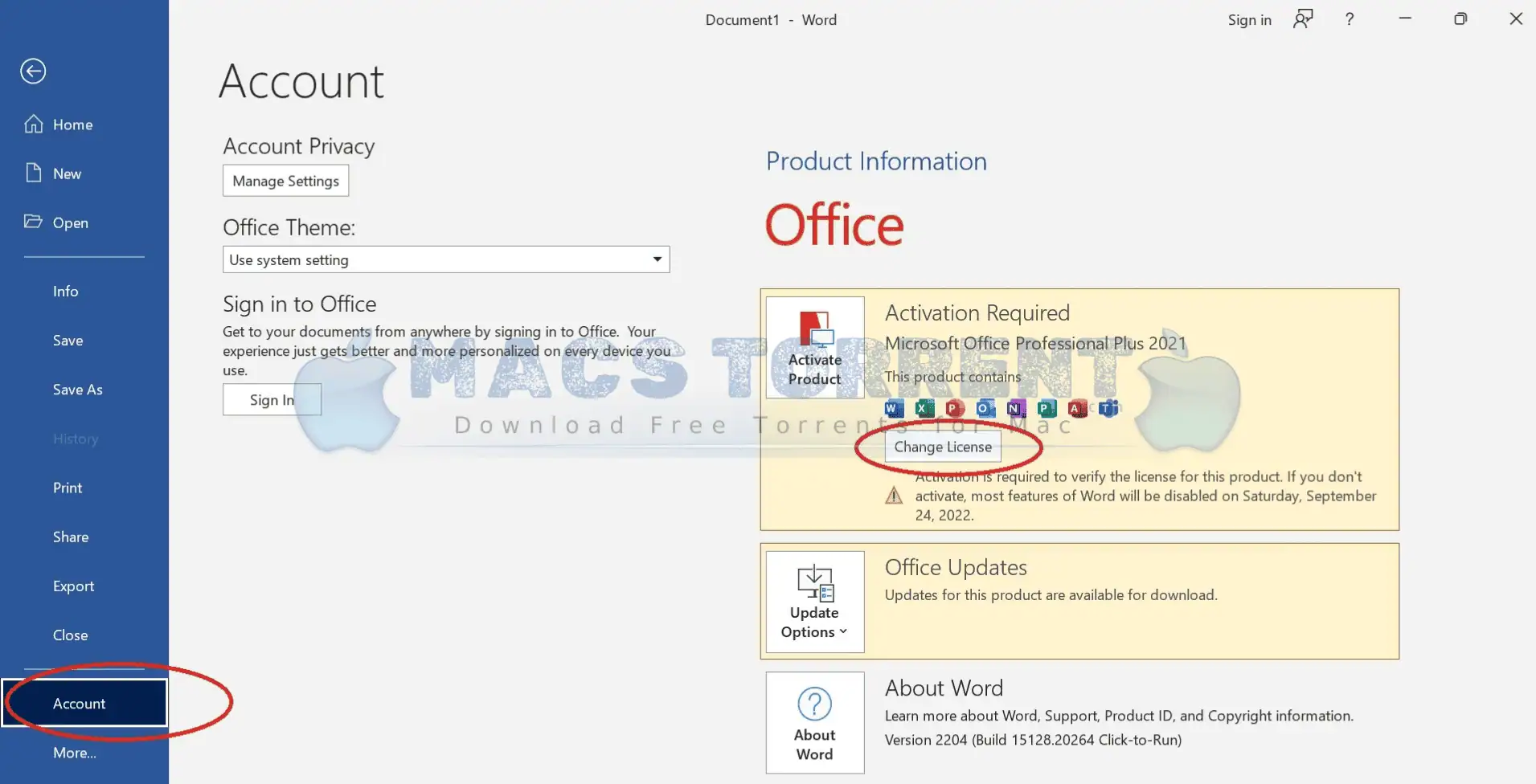Click the Open folder icon in sidebar
The width and height of the screenshot is (1536, 784).
tap(33, 222)
